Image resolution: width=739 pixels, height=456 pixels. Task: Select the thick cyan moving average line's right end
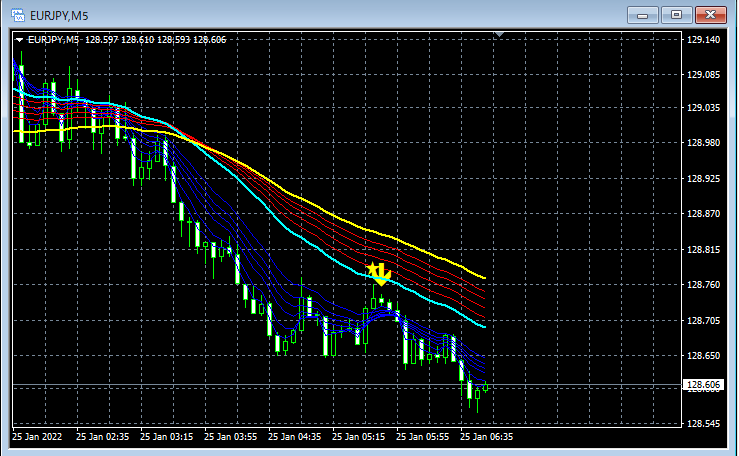click(483, 326)
